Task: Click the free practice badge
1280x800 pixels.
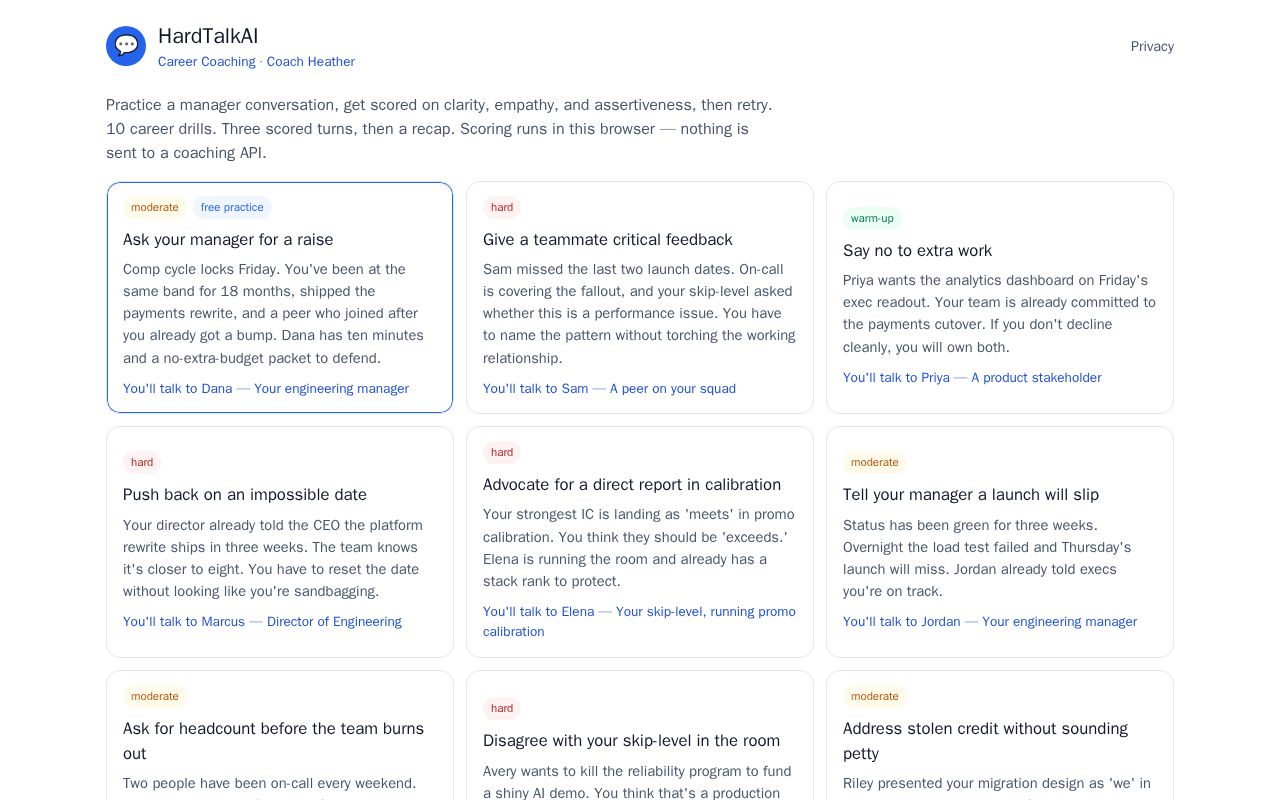Action: (x=232, y=208)
